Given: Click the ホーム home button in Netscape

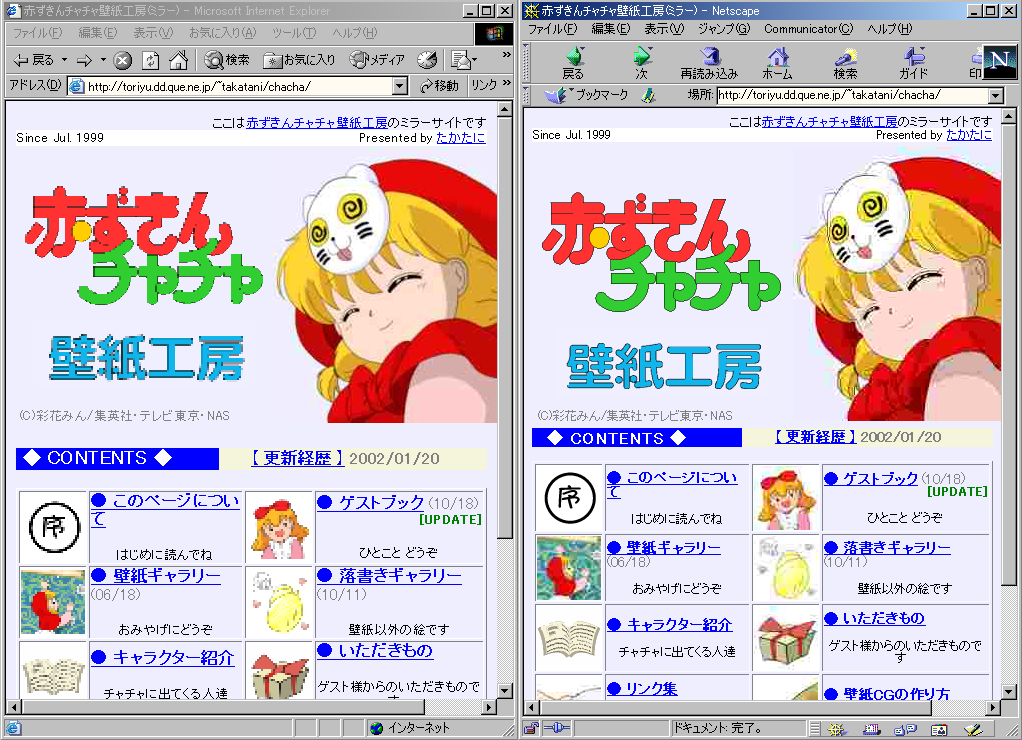Looking at the screenshot, I should [778, 63].
